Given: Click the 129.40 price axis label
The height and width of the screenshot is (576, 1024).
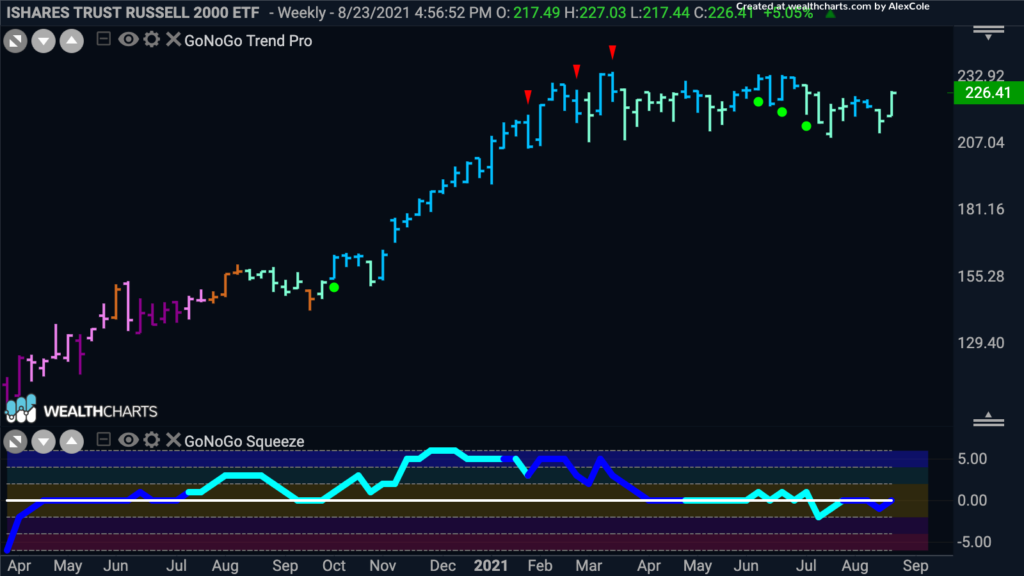Looking at the screenshot, I should (980, 343).
